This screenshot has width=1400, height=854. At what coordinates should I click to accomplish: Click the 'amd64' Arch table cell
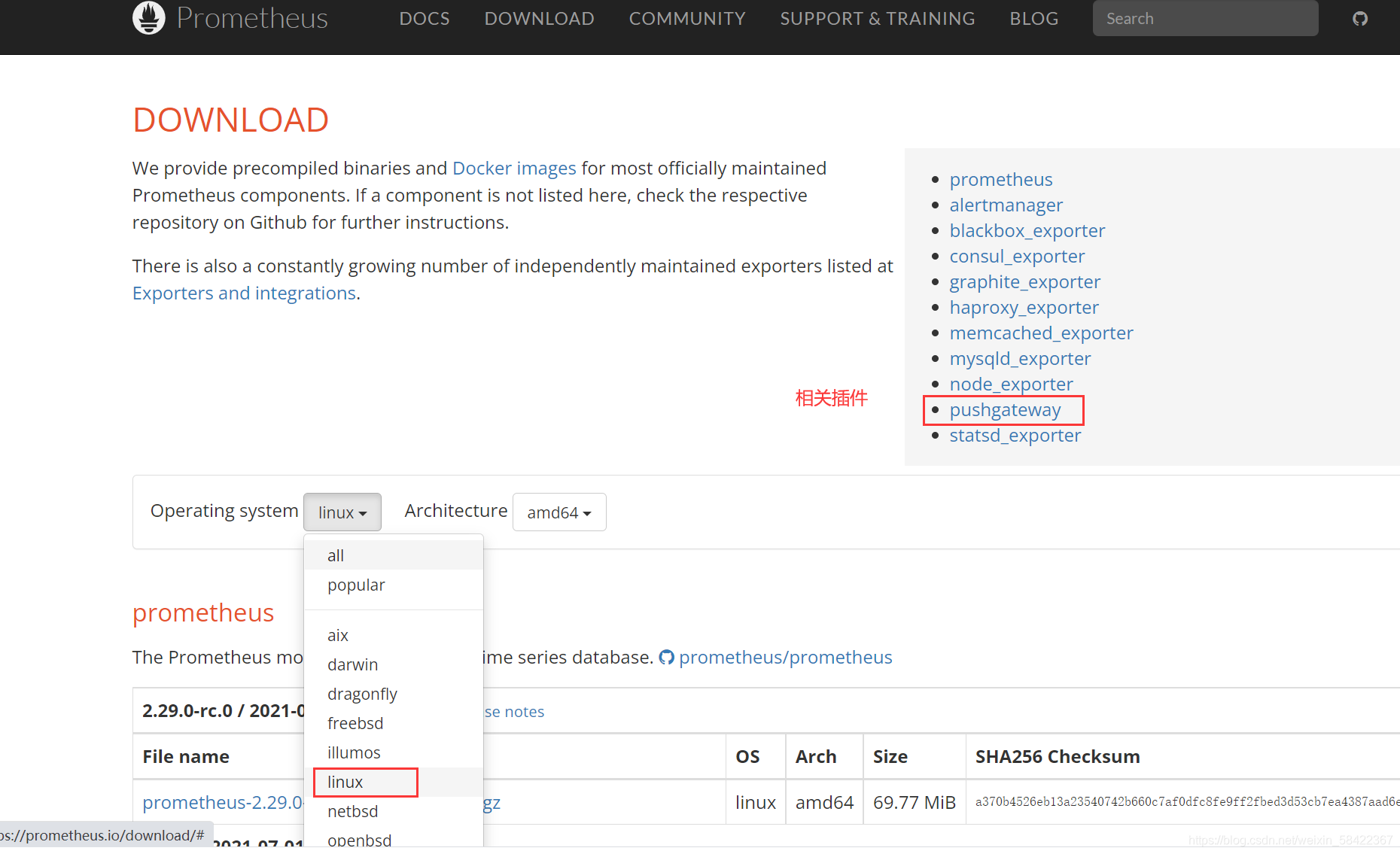click(x=825, y=803)
